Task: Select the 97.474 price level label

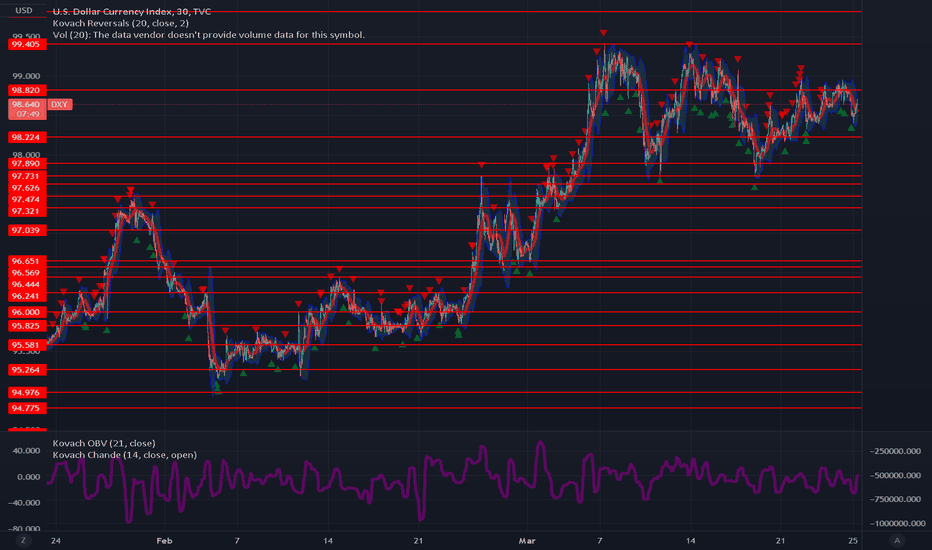Action: pos(27,200)
